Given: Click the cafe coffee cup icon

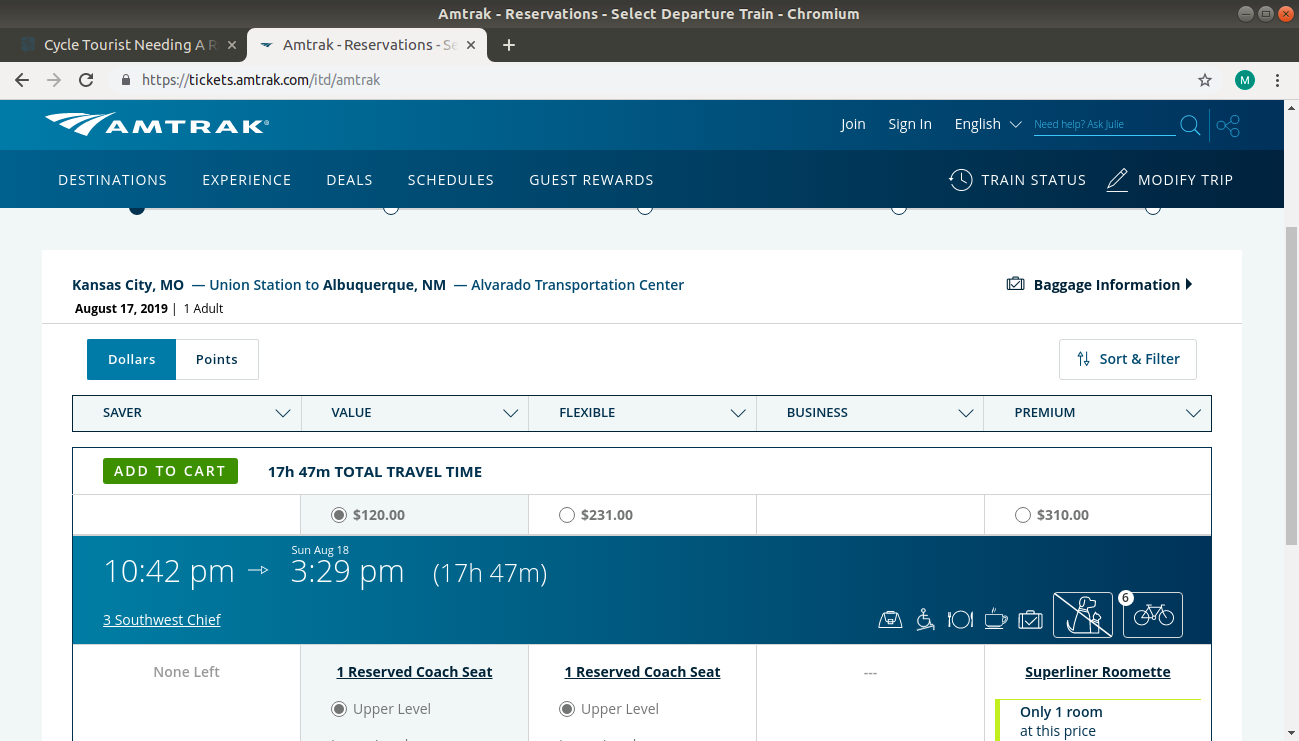Looking at the screenshot, I should [x=995, y=620].
